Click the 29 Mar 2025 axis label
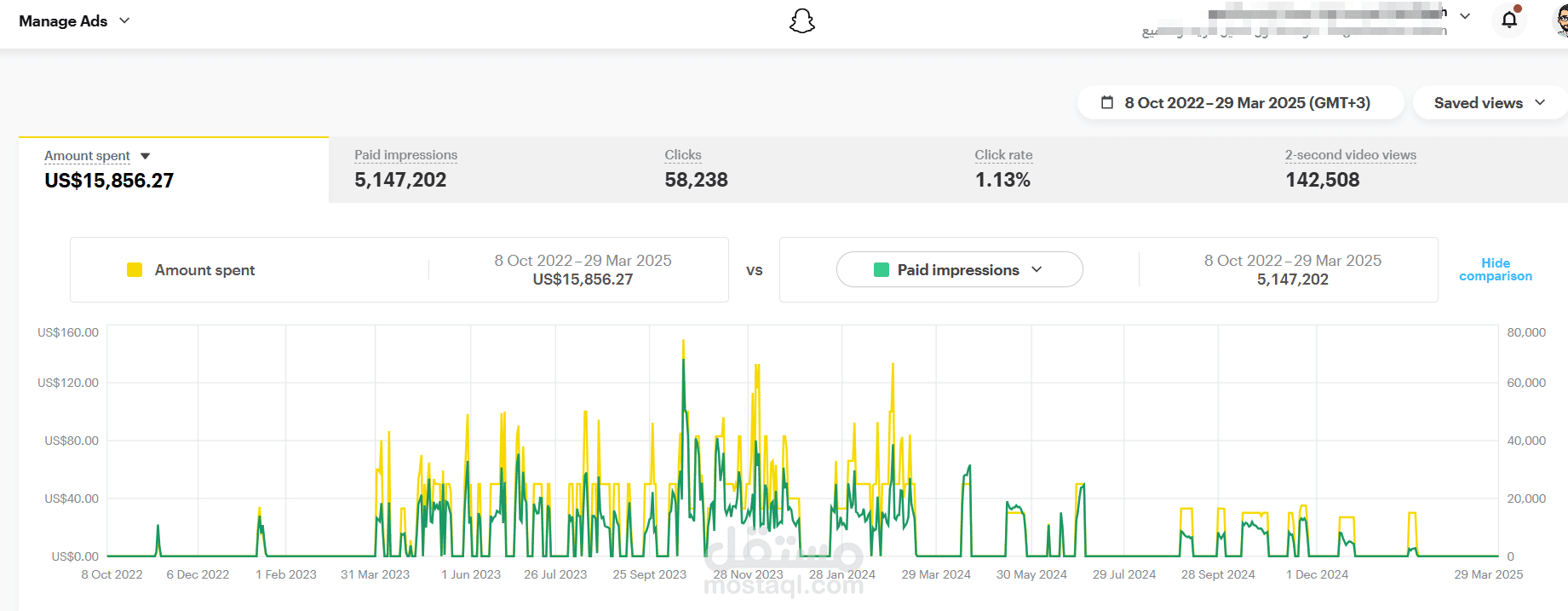This screenshot has height=611, width=1568. (x=1488, y=574)
